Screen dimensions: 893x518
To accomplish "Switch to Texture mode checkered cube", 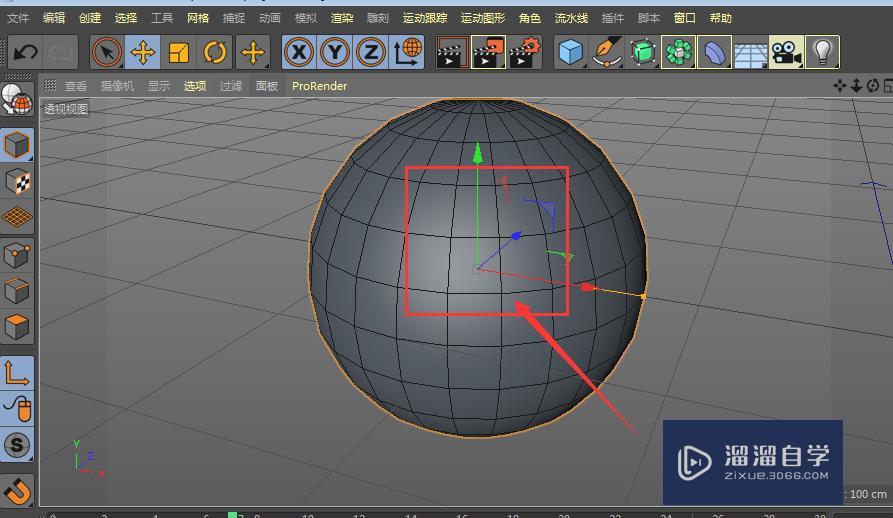I will tap(17, 182).
